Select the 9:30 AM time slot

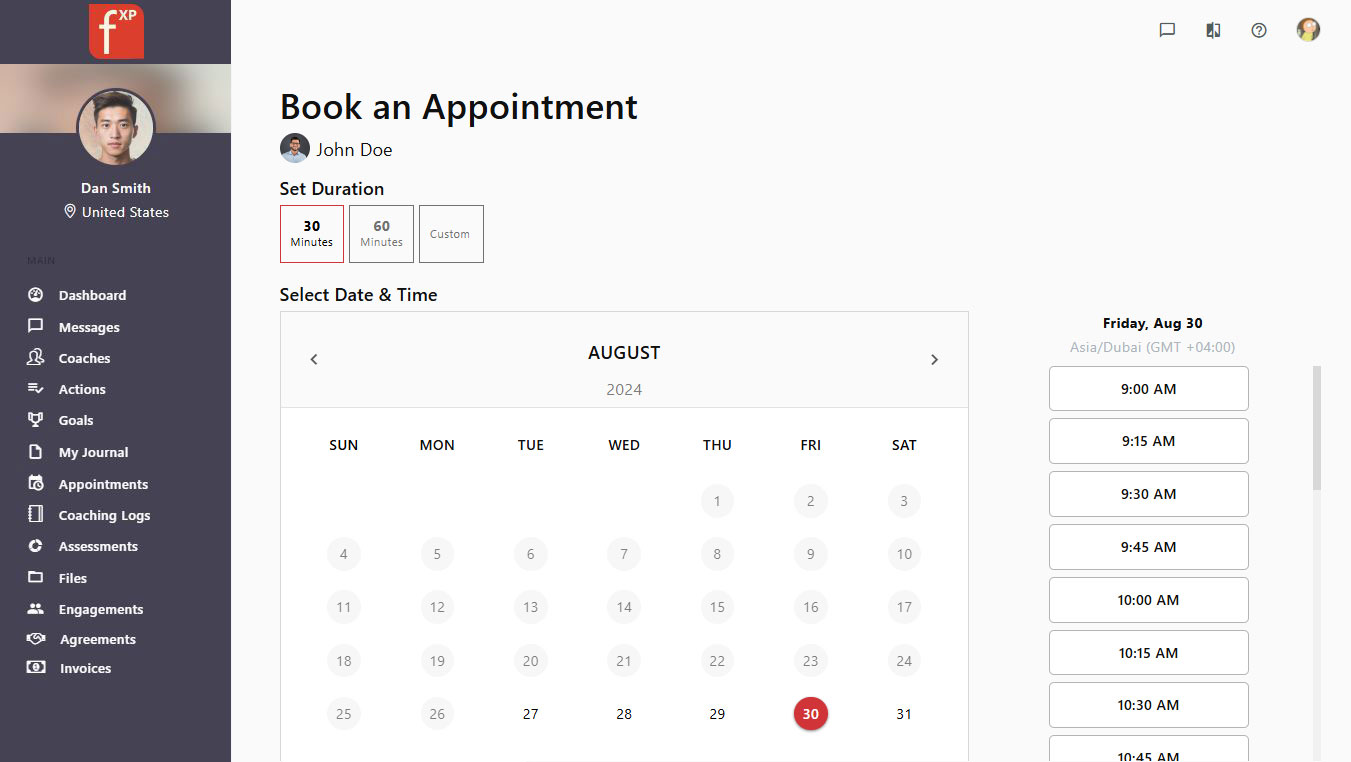(x=1148, y=494)
